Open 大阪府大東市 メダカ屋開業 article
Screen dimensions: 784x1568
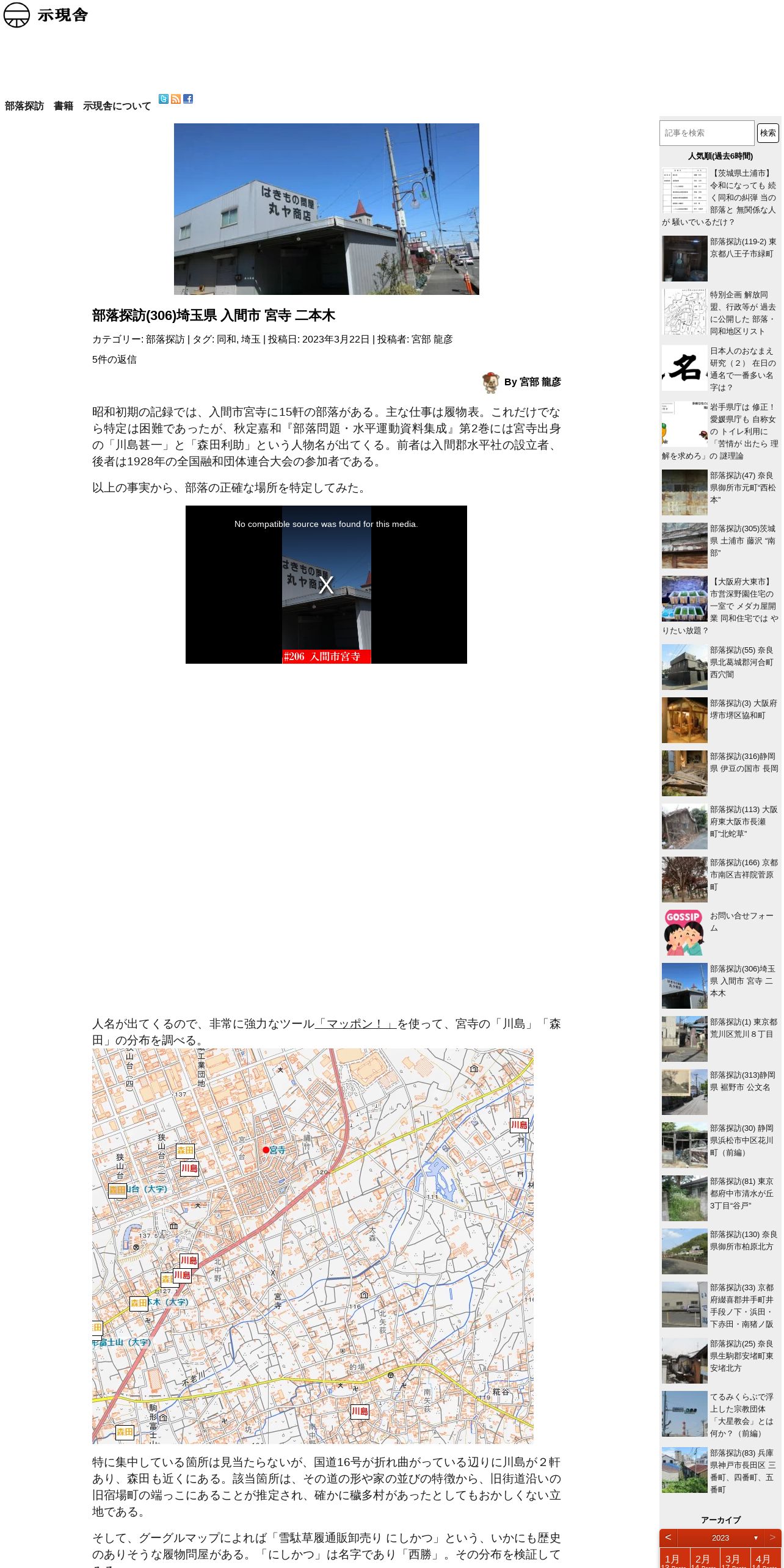point(720,606)
